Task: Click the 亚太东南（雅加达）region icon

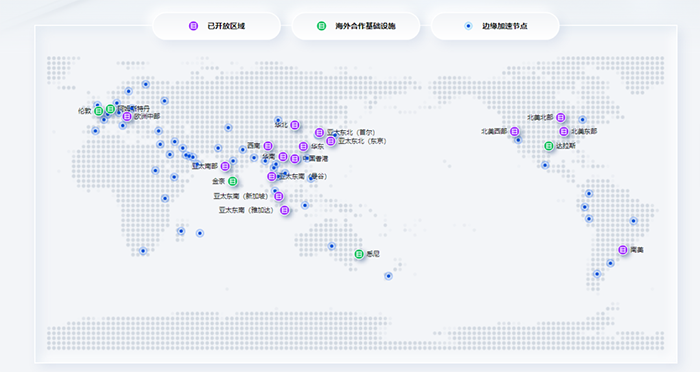Action: (284, 210)
